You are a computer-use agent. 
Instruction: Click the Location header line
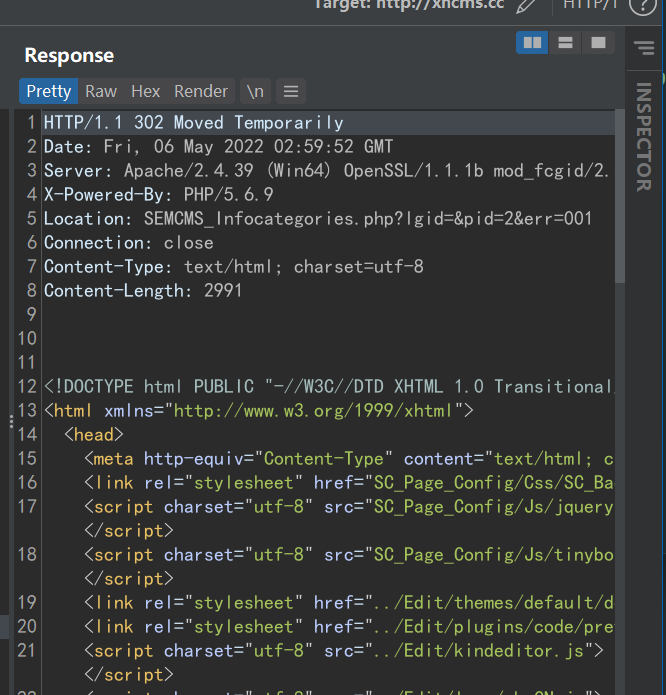point(318,219)
